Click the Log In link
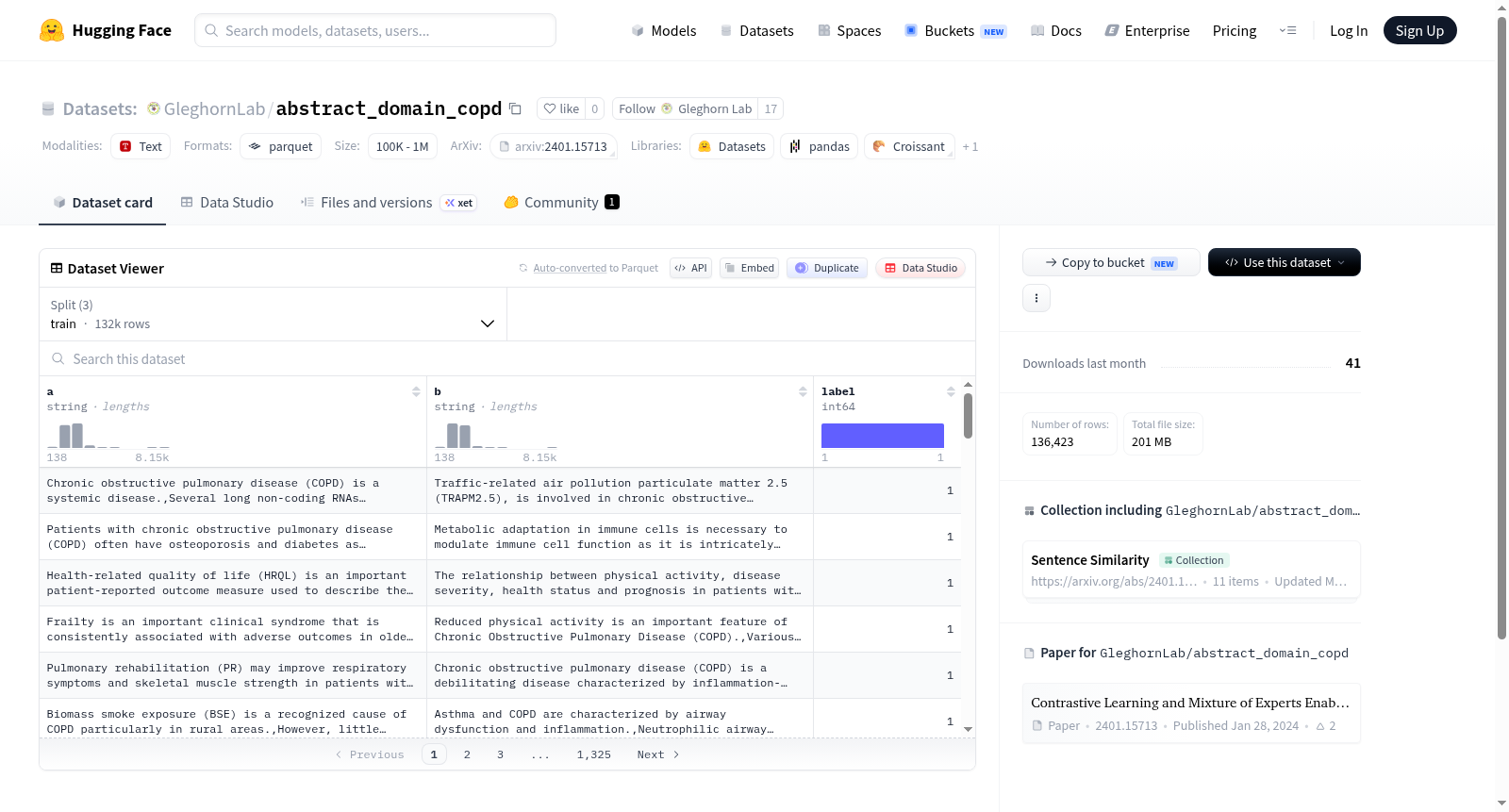This screenshot has width=1509, height=812. coord(1349,30)
